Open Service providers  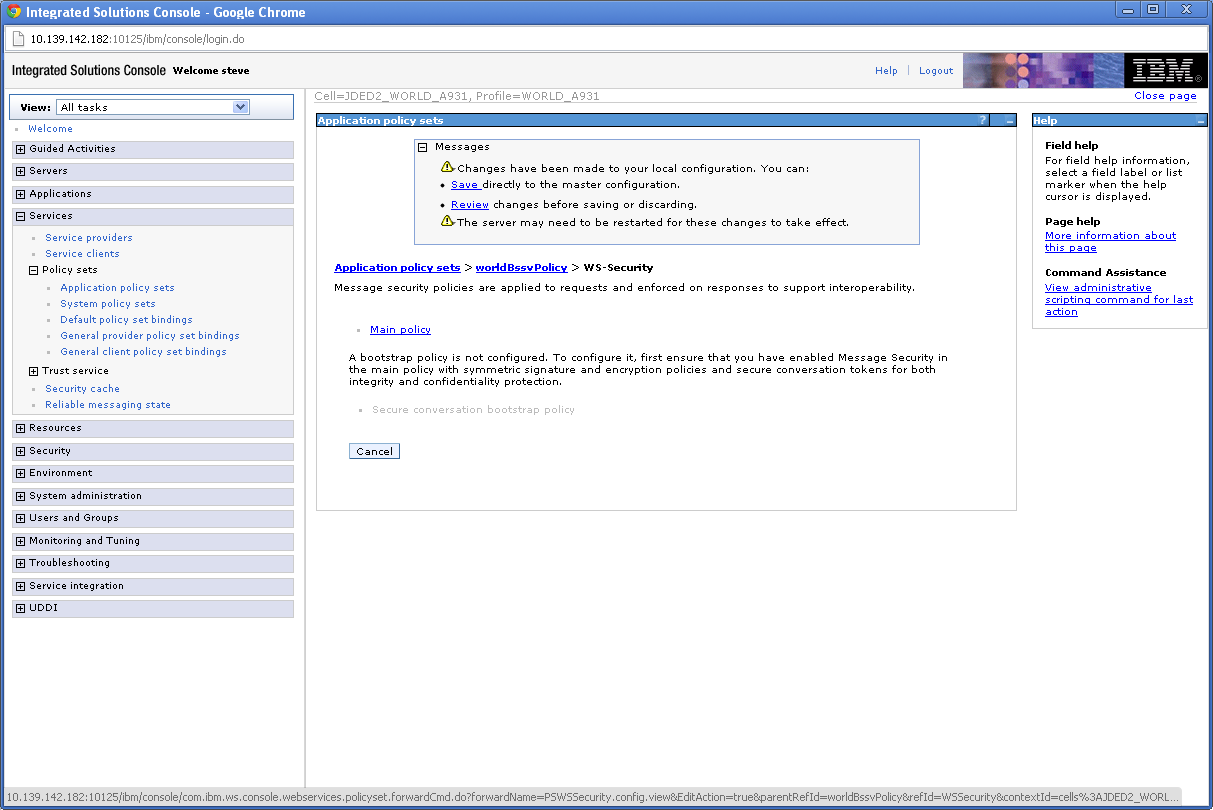tap(89, 238)
